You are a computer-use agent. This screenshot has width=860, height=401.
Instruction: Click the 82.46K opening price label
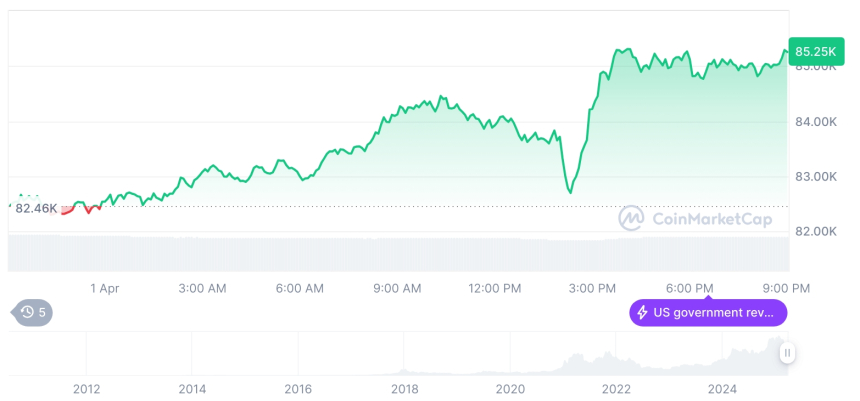(36, 208)
